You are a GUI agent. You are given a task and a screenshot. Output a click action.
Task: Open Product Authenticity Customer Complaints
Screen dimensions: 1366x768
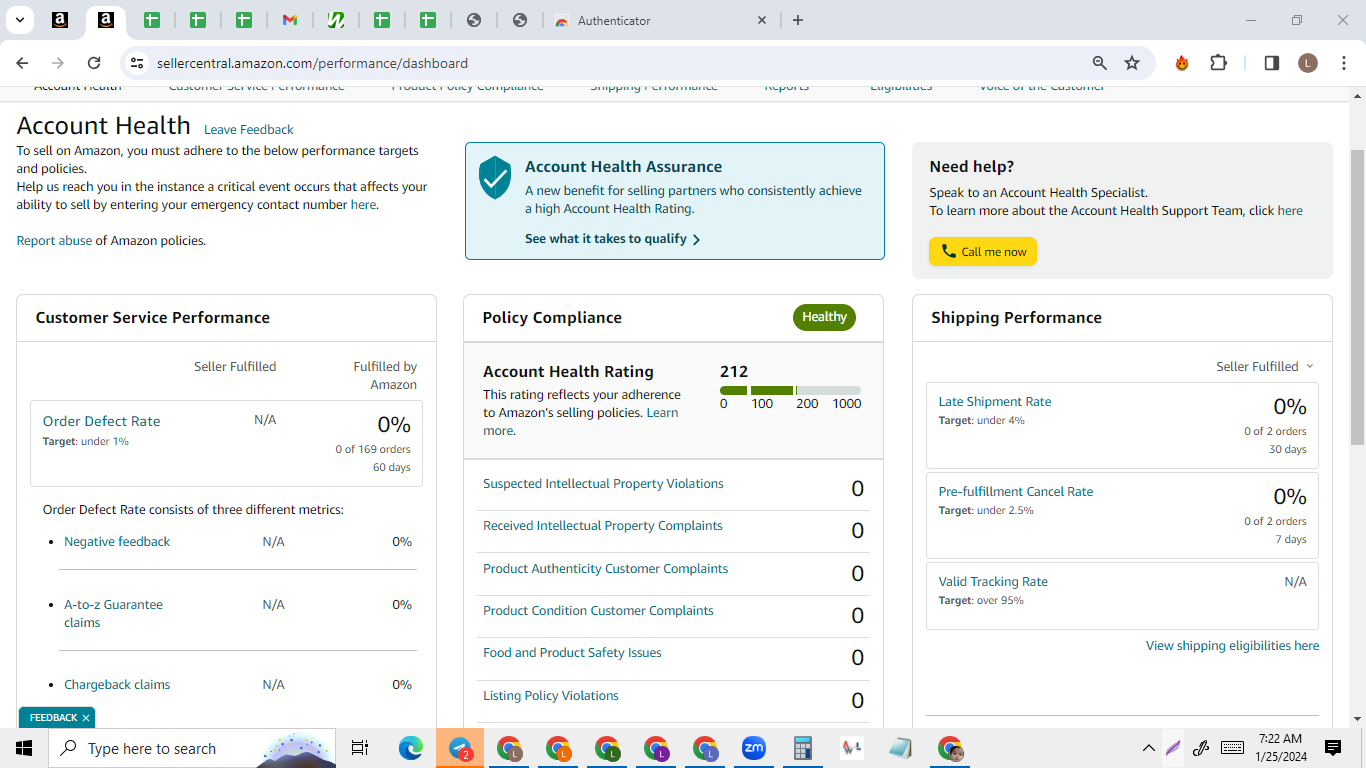click(x=606, y=569)
